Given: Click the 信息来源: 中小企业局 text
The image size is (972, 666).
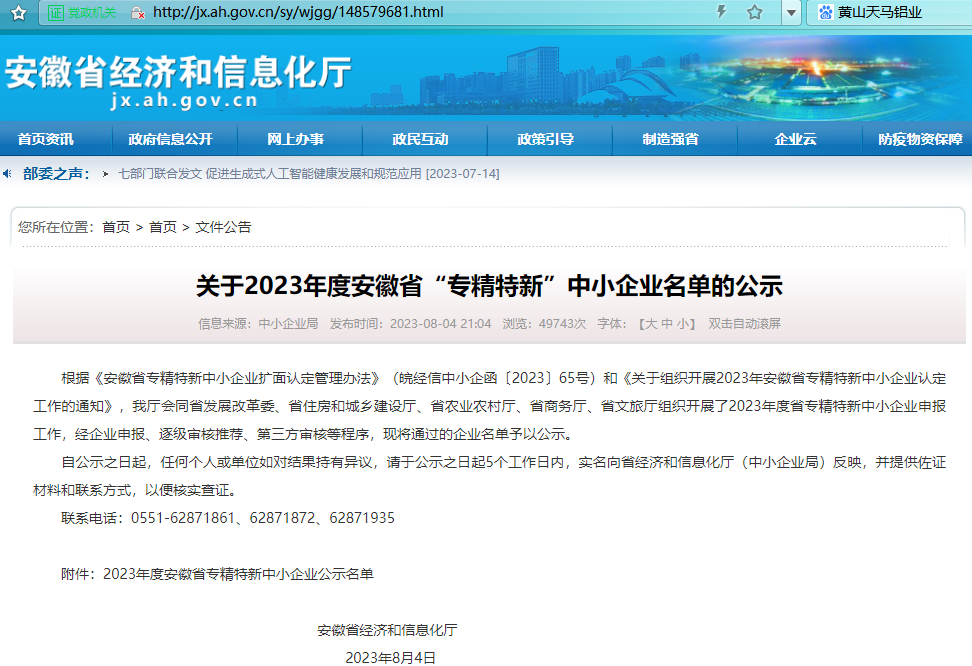Looking at the screenshot, I should [x=258, y=324].
